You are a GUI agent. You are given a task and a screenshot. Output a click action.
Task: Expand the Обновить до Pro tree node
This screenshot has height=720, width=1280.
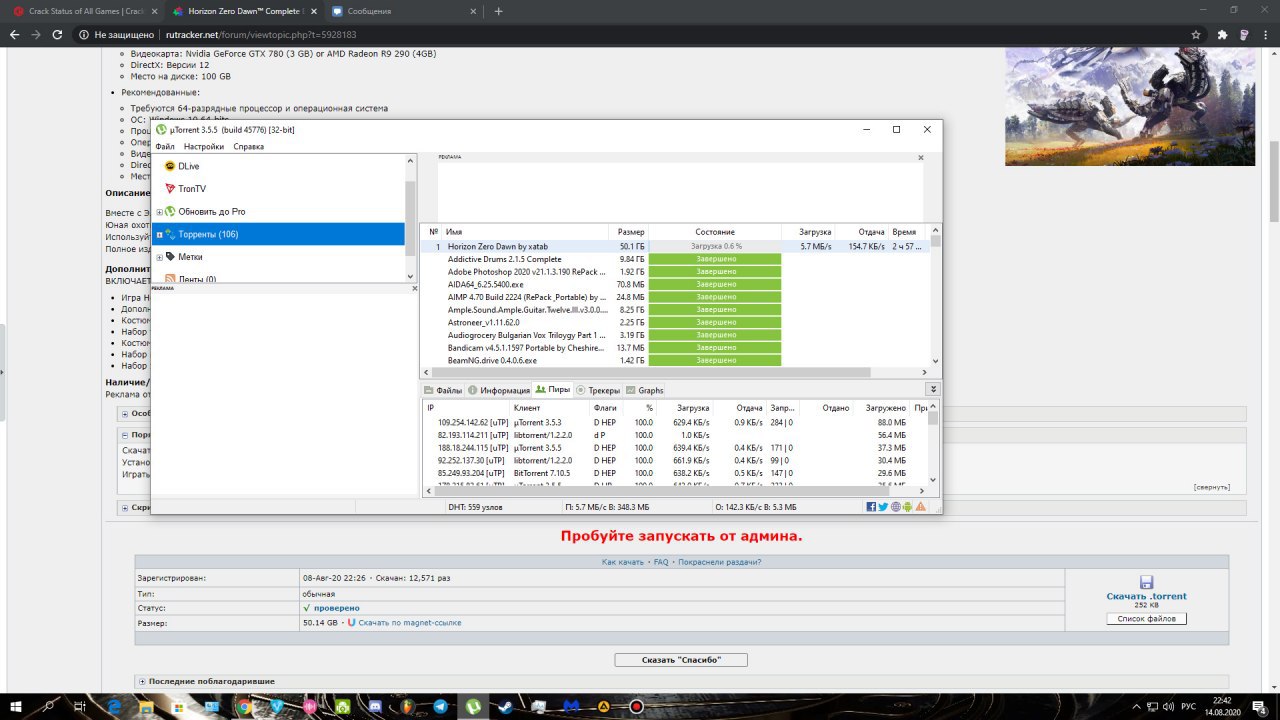click(159, 212)
